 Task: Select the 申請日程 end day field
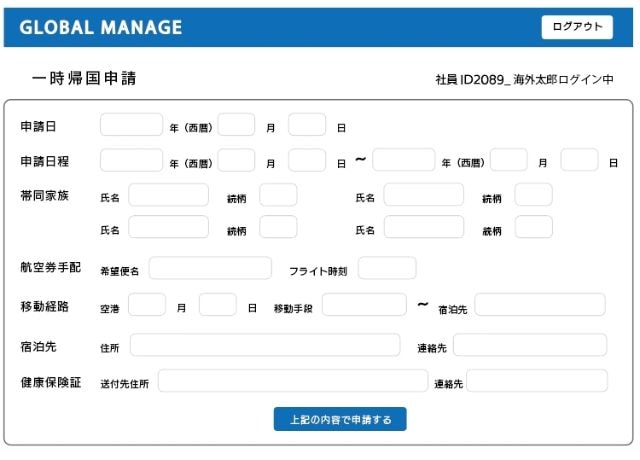(x=579, y=160)
